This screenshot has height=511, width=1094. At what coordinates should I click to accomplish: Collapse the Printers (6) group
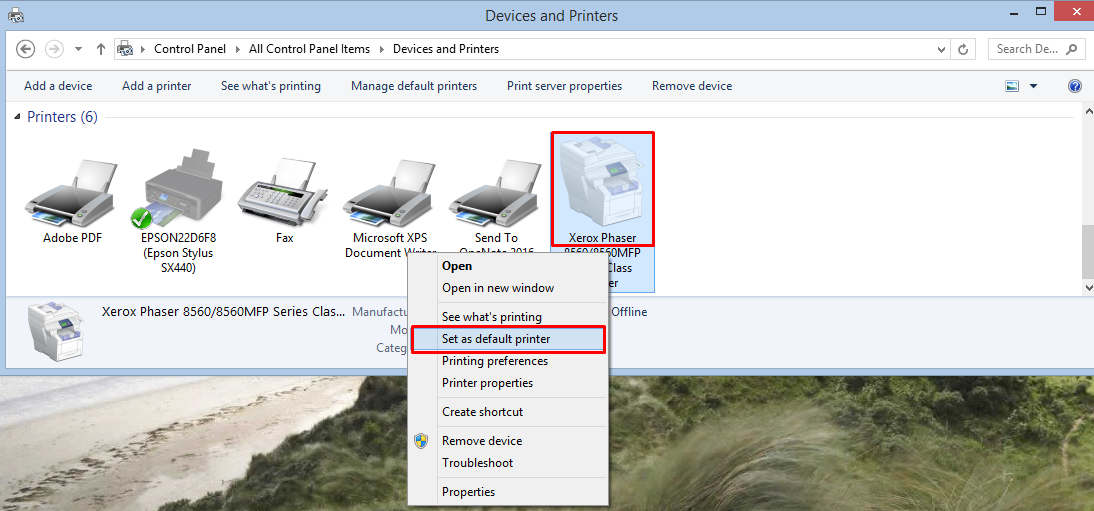(18, 117)
